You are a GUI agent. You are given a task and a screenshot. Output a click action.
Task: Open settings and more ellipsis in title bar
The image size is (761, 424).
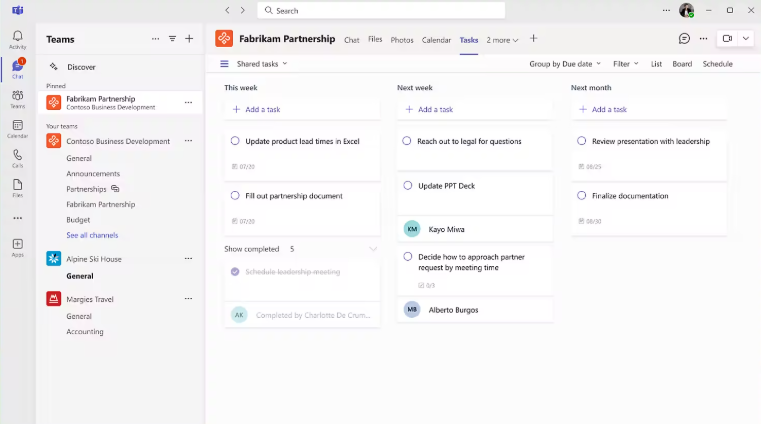coord(666,10)
